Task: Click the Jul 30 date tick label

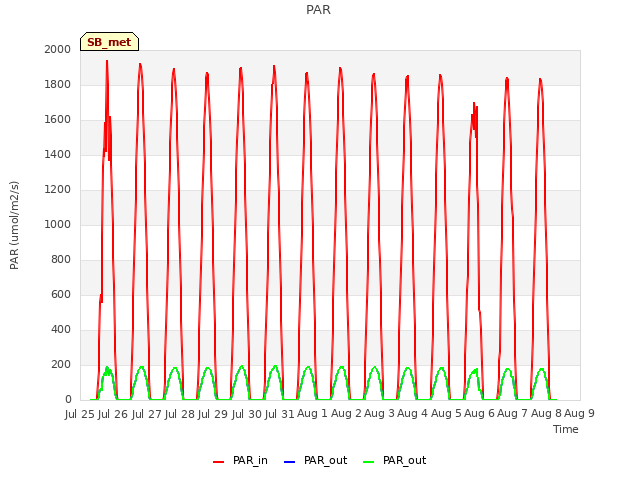Action: [247, 414]
